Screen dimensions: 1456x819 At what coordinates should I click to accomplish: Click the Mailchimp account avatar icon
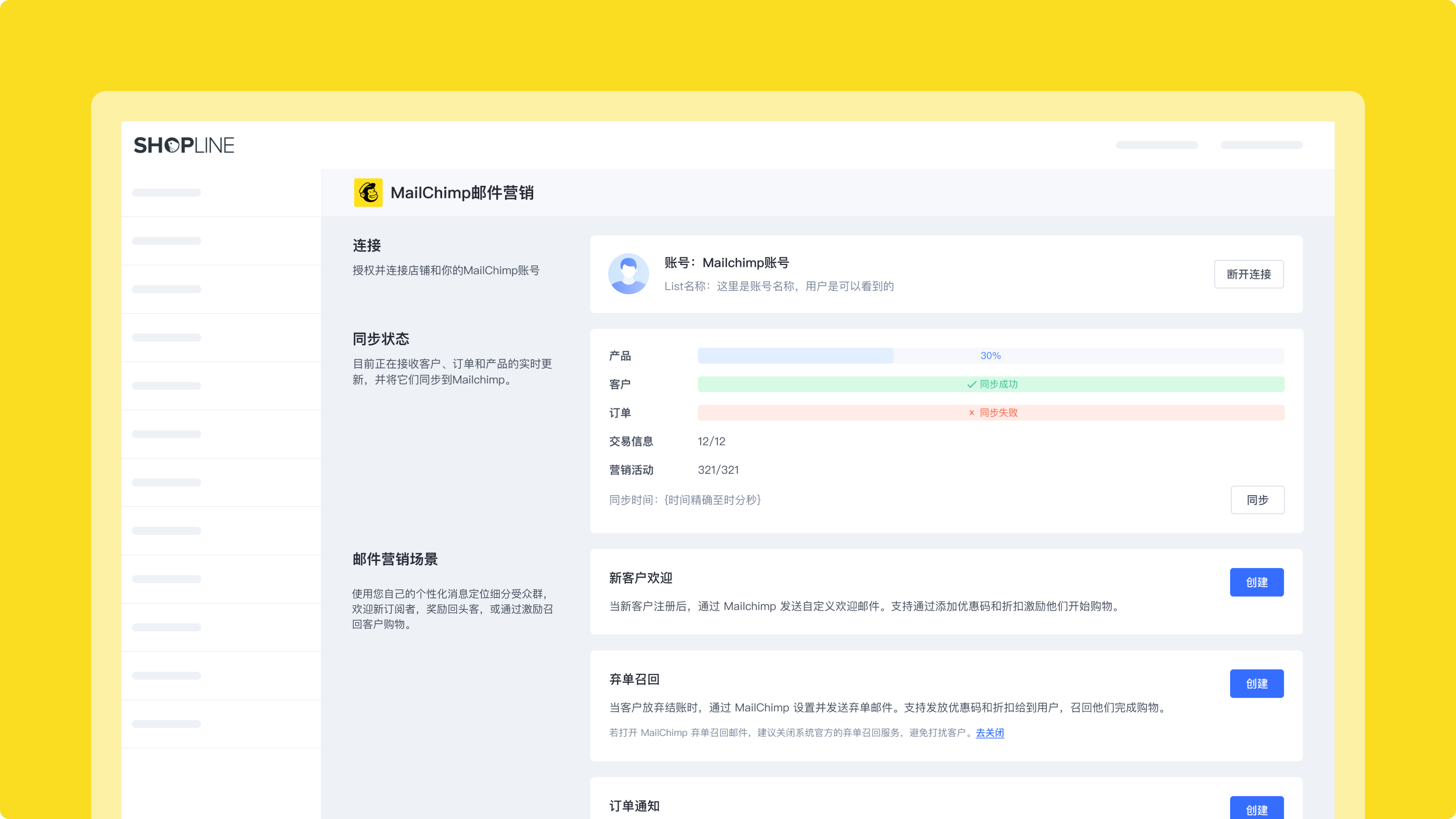pos(628,273)
